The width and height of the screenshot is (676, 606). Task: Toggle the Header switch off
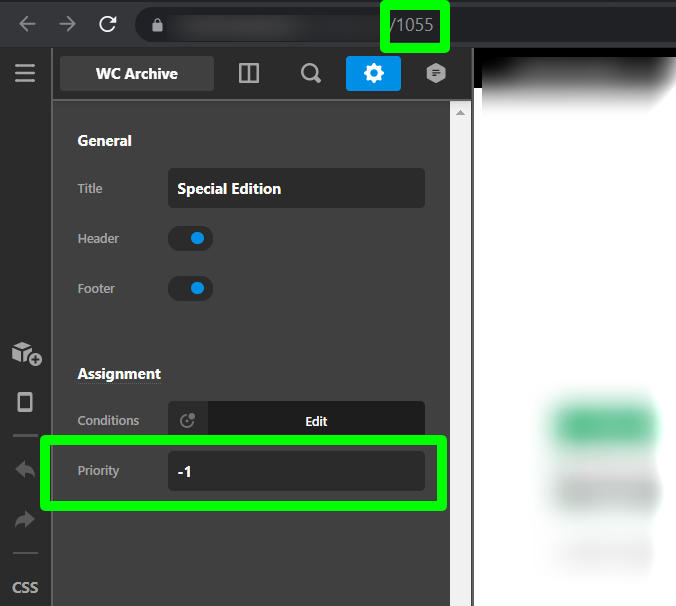pos(191,239)
